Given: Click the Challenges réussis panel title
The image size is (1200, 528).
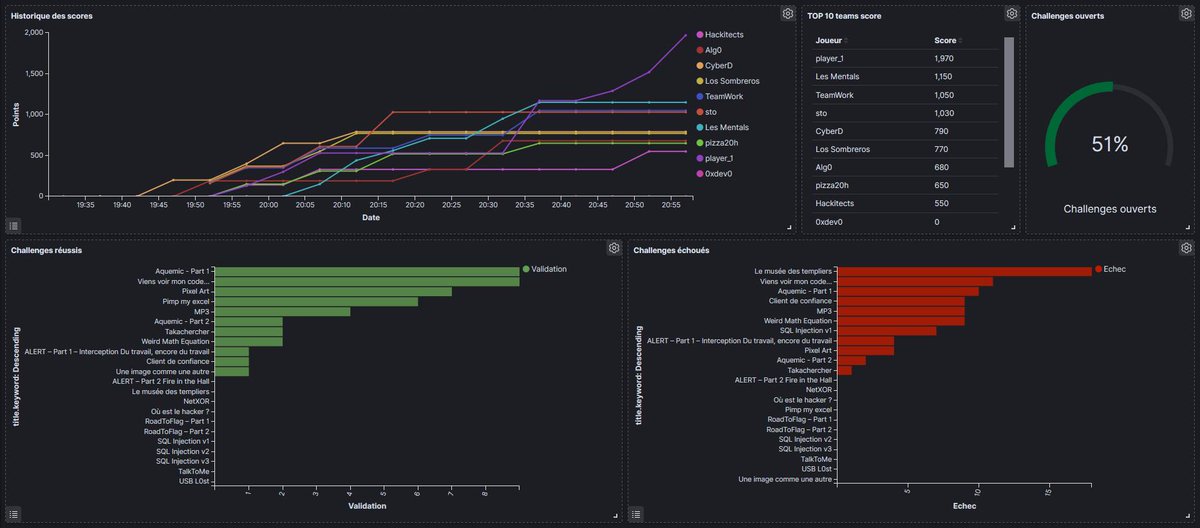Looking at the screenshot, I should [46, 250].
